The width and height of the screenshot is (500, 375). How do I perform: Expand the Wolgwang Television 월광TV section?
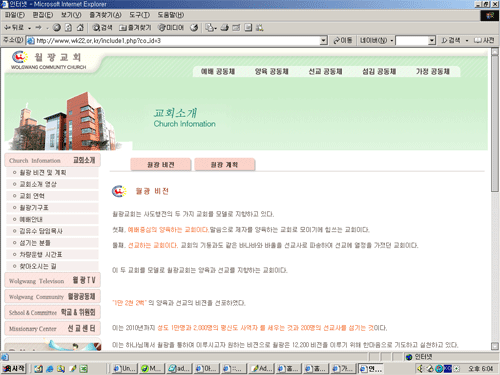pos(52,280)
